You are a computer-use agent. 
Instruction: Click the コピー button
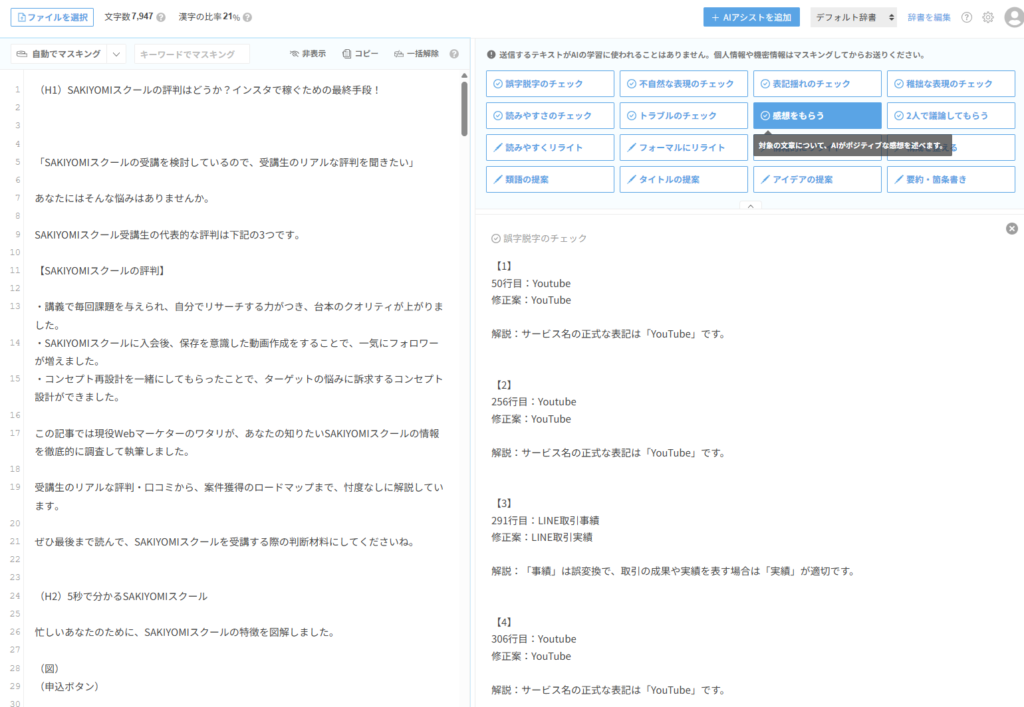coord(360,54)
